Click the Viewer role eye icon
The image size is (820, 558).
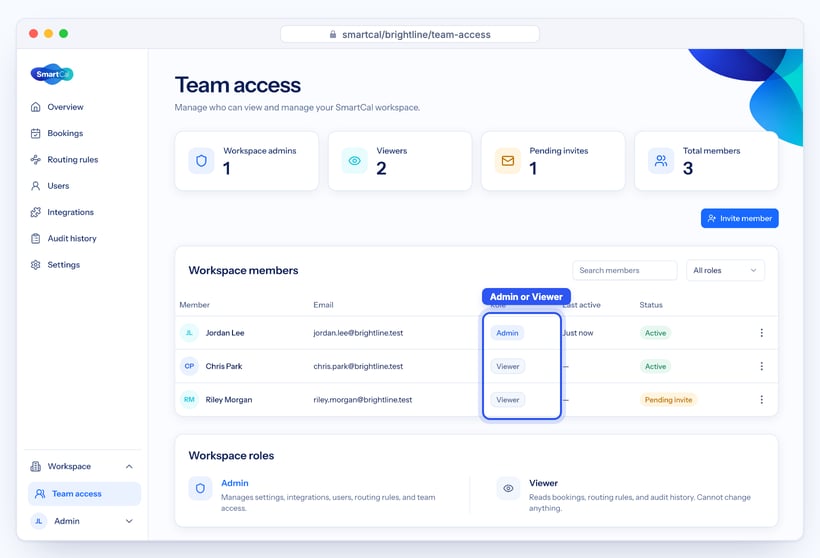click(508, 488)
